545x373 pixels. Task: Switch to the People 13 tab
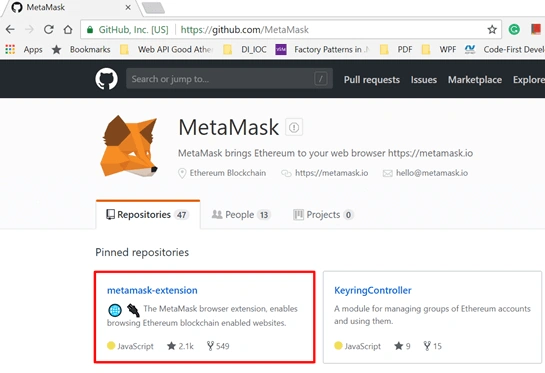pos(241,215)
